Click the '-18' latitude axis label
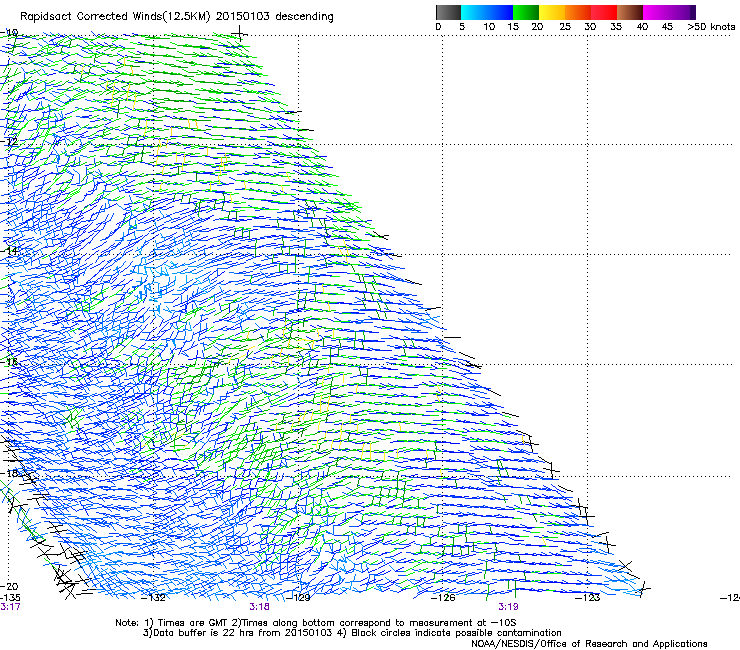Image resolution: width=740 pixels, height=650 pixels. 9,473
